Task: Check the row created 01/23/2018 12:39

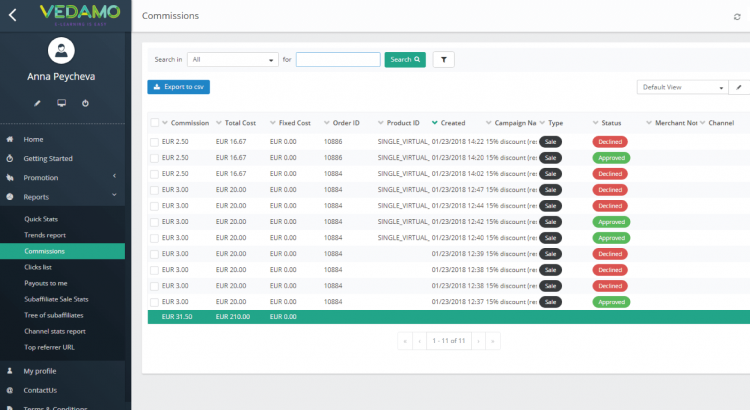Action: [x=154, y=254]
